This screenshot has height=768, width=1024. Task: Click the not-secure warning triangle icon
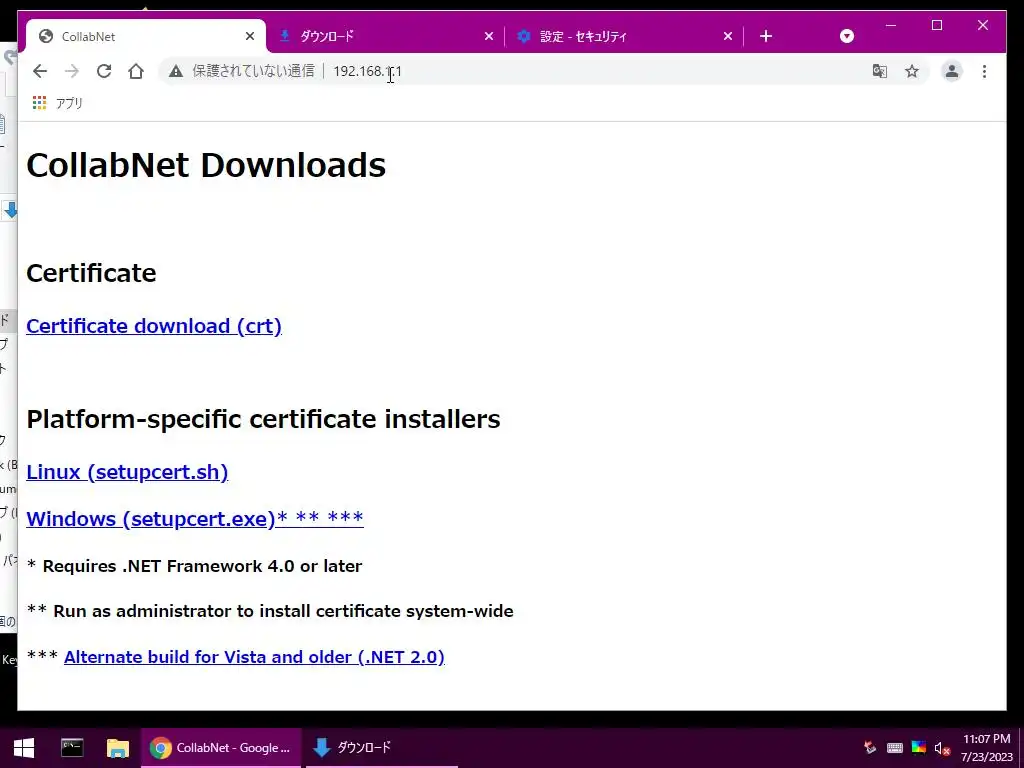176,71
